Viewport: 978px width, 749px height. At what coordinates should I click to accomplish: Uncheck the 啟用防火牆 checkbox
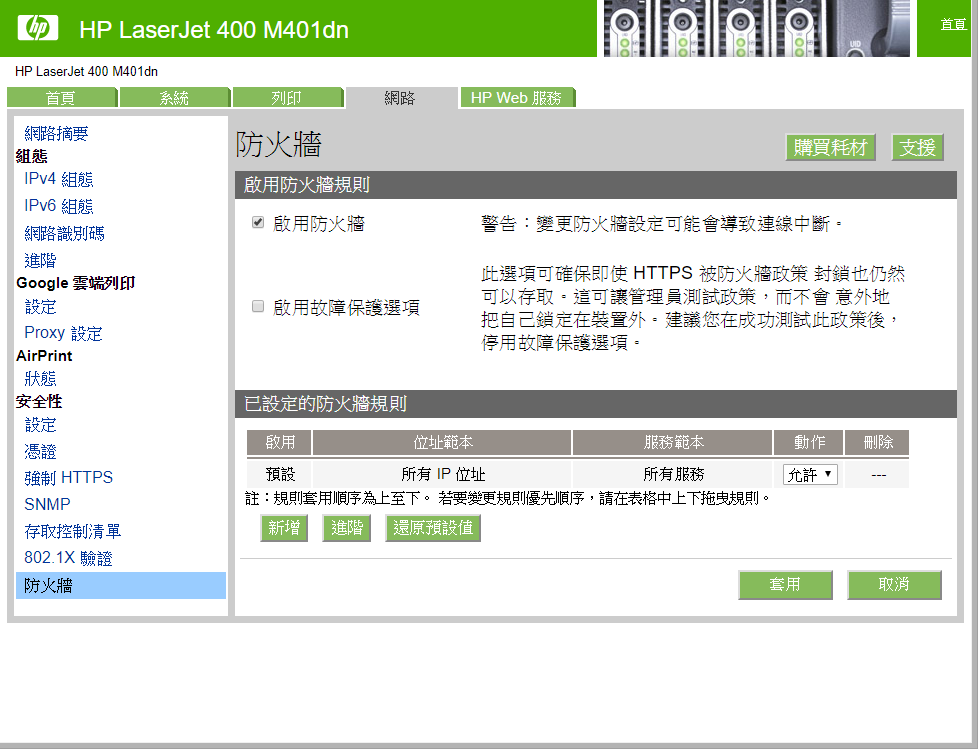tap(258, 222)
